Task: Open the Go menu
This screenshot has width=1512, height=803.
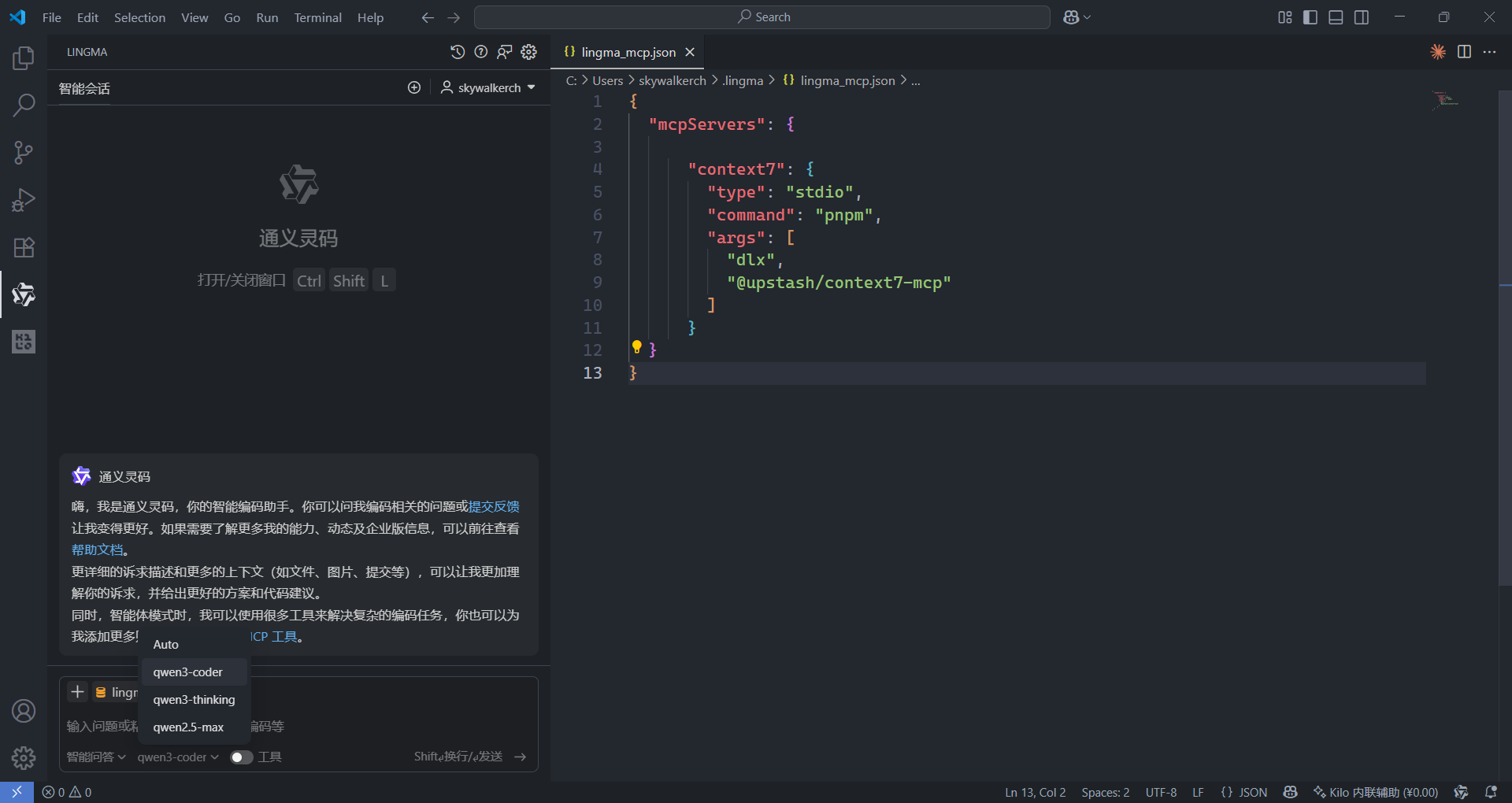Action: (x=232, y=17)
